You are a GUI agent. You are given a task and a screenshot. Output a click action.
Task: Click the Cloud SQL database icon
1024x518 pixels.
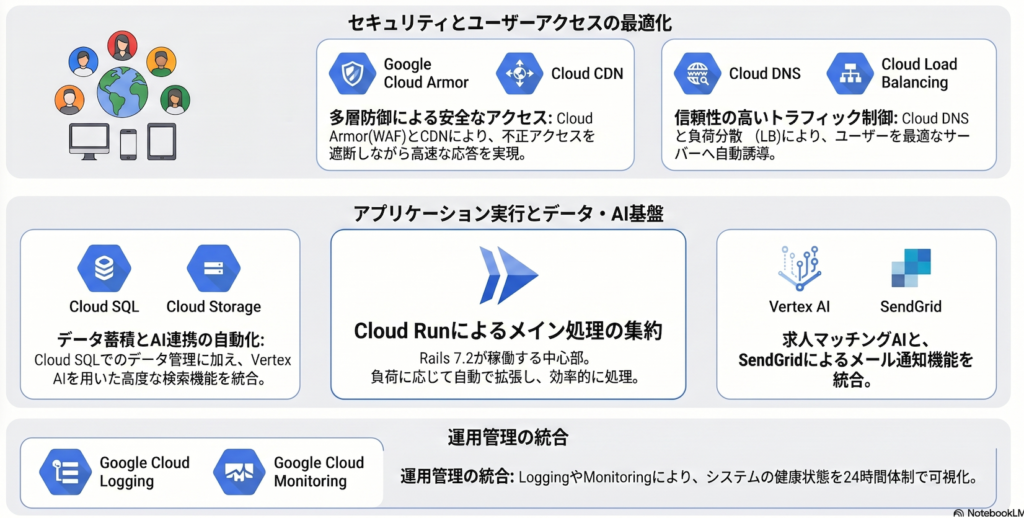pyautogui.click(x=104, y=268)
